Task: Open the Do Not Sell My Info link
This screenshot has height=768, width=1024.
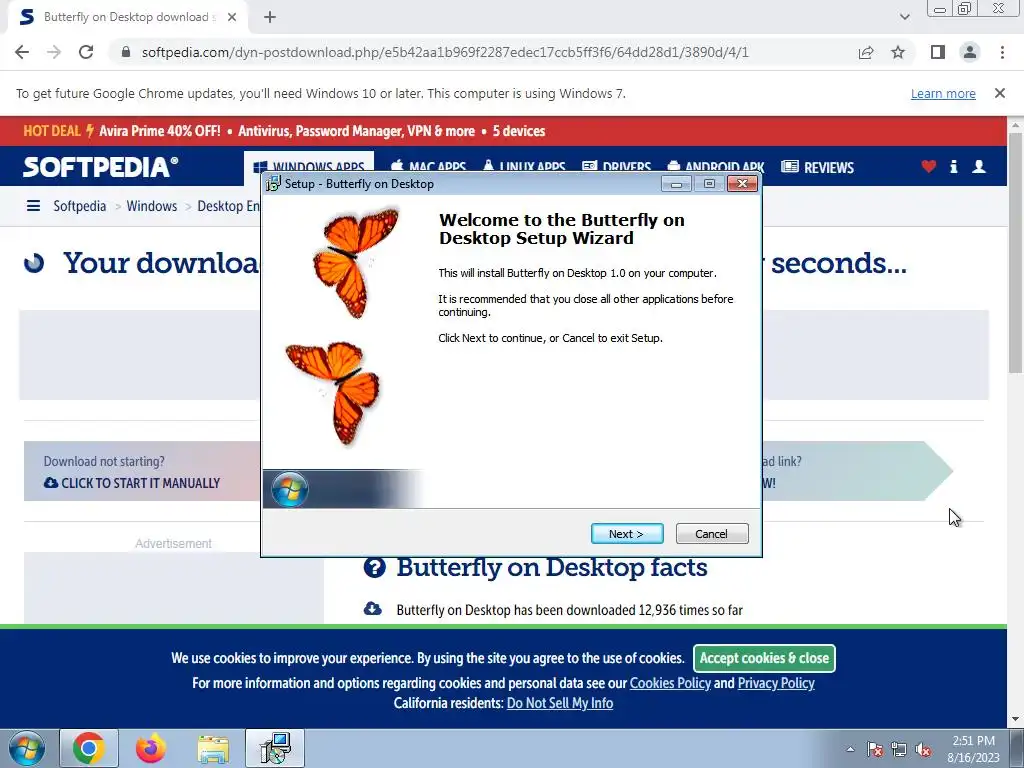Action: [x=560, y=703]
